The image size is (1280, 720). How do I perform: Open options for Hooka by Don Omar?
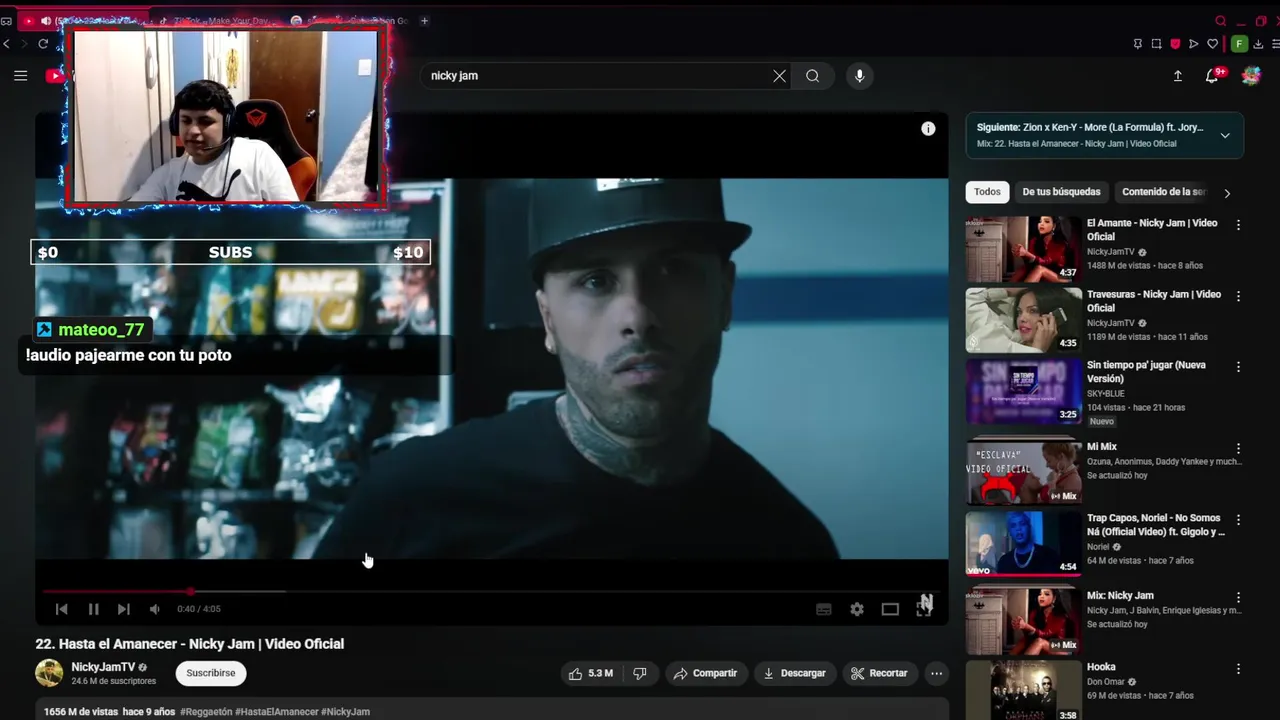[1238, 669]
